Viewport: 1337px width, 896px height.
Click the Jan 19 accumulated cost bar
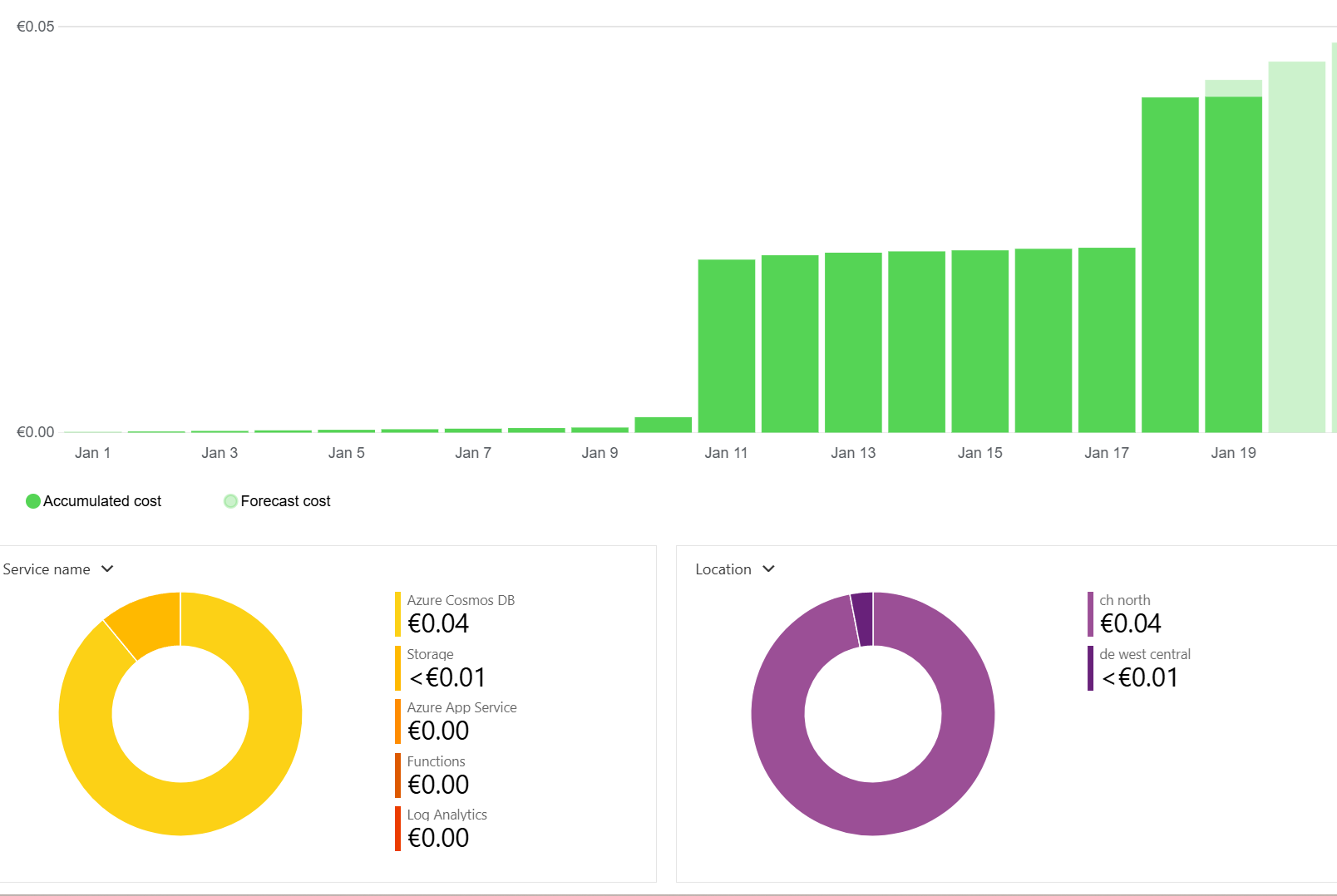point(1234,264)
